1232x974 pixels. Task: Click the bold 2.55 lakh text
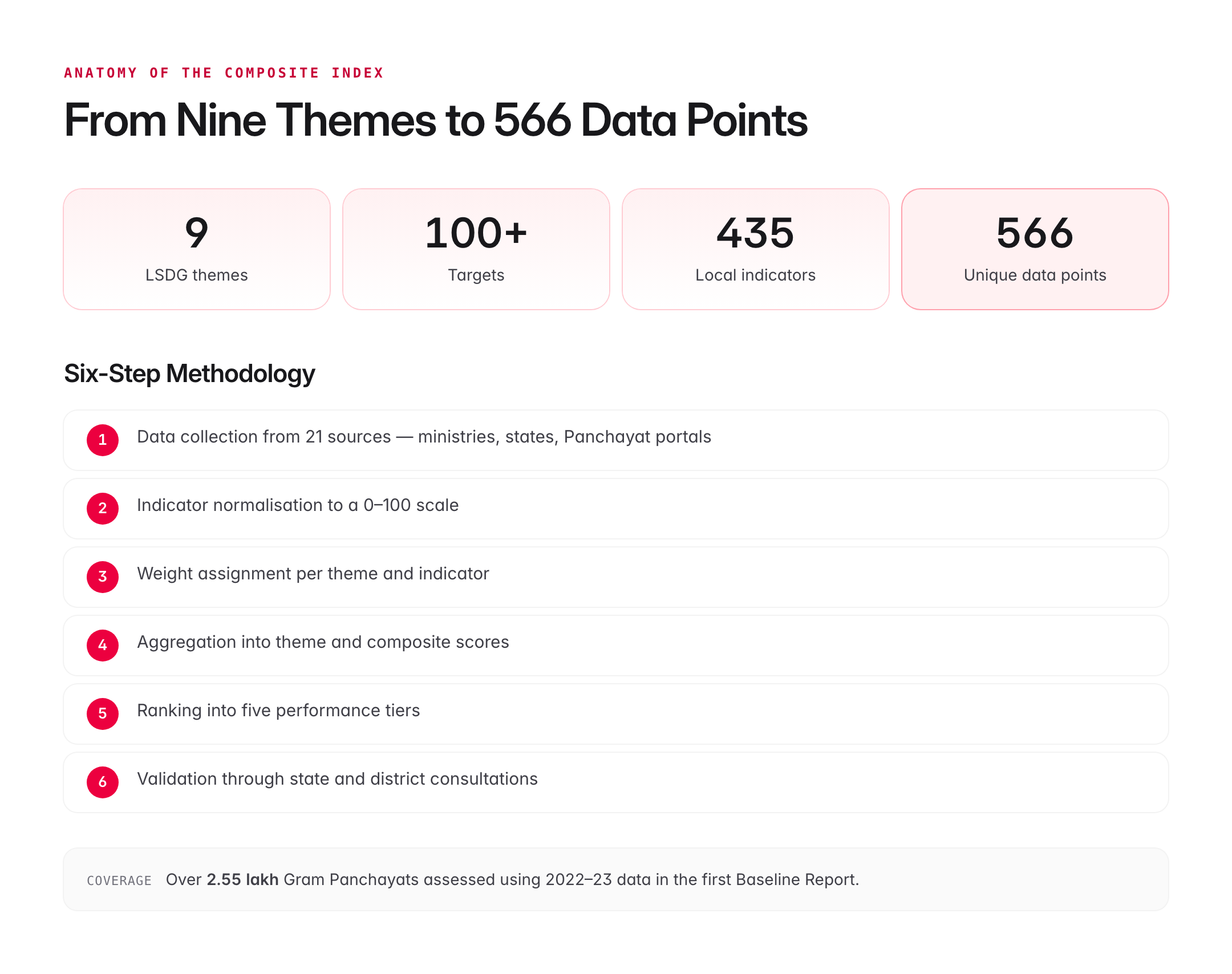242,879
